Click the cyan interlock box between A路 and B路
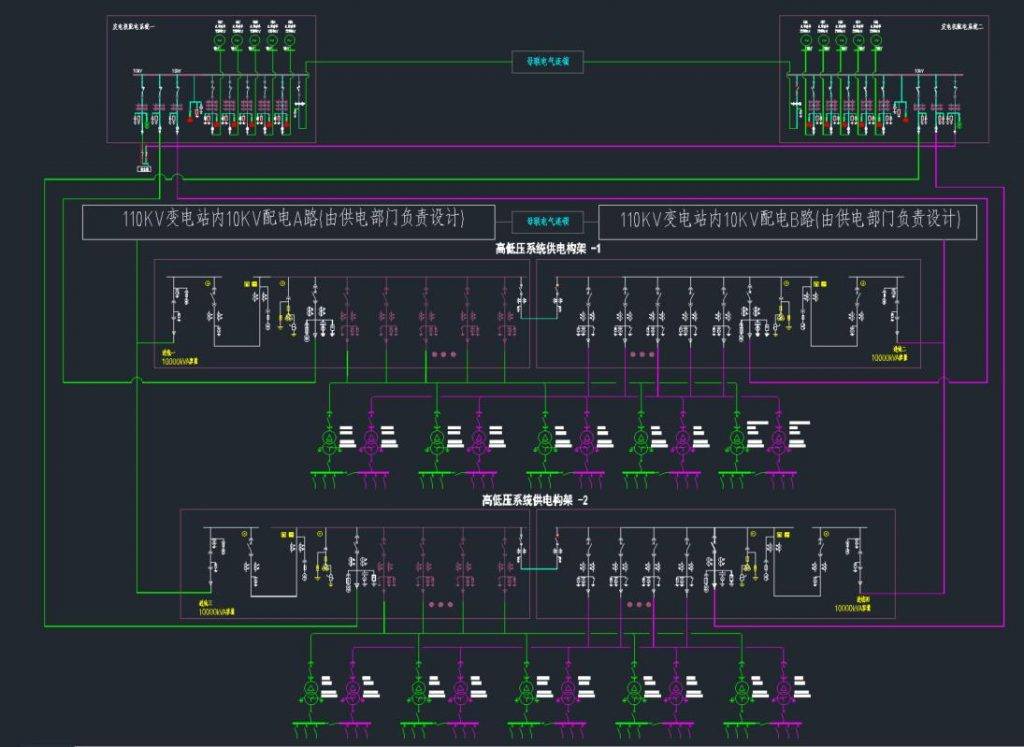Viewport: 1024px width, 747px height. click(x=547, y=221)
